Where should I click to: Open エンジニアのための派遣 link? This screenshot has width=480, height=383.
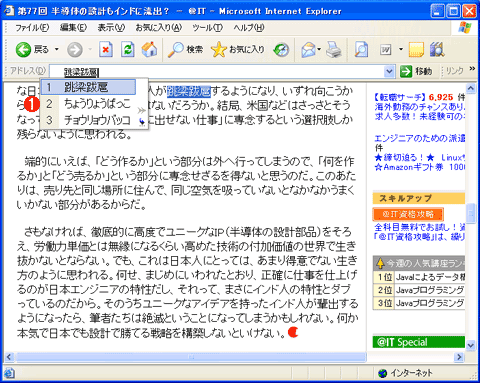point(419,138)
